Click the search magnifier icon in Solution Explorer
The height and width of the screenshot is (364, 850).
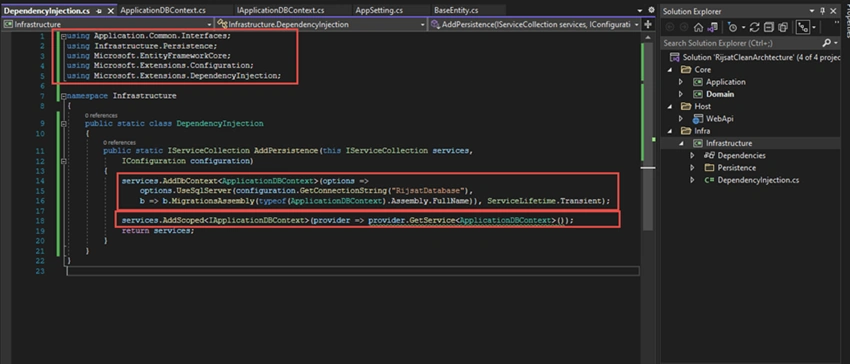point(826,43)
